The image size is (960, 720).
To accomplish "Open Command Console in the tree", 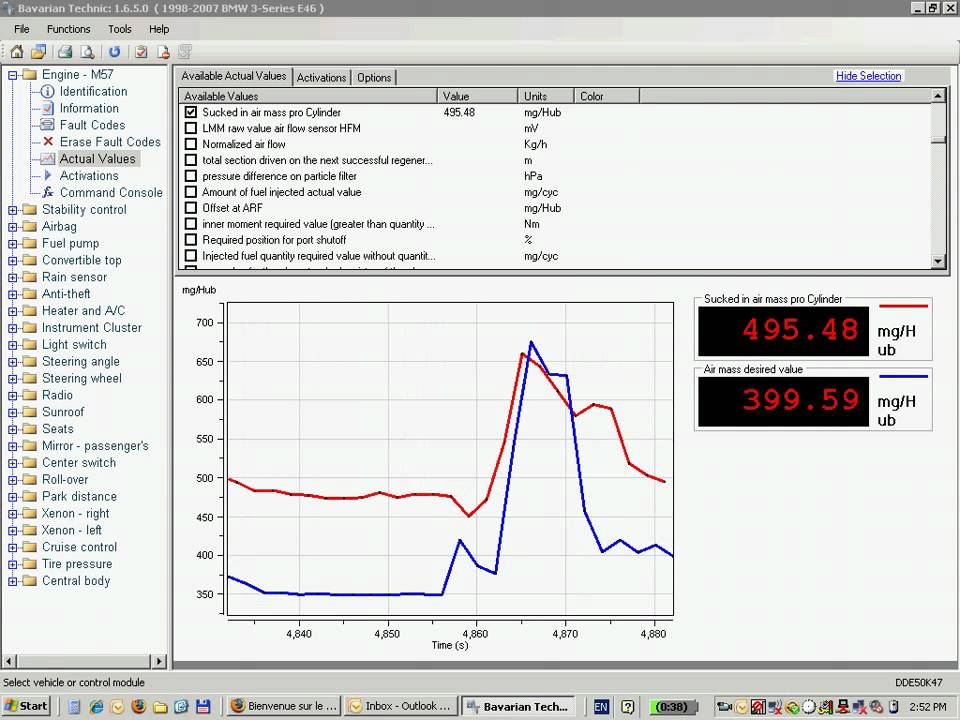I will coord(111,192).
